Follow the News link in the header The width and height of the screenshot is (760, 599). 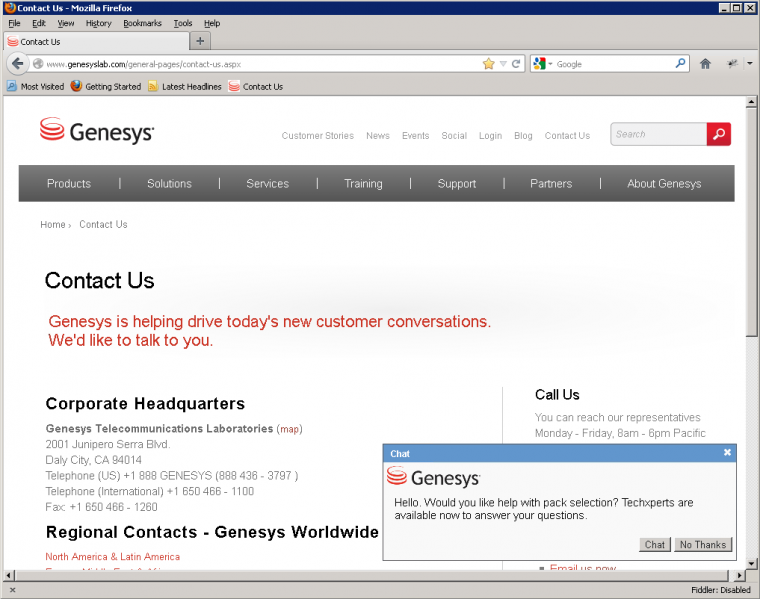[378, 136]
